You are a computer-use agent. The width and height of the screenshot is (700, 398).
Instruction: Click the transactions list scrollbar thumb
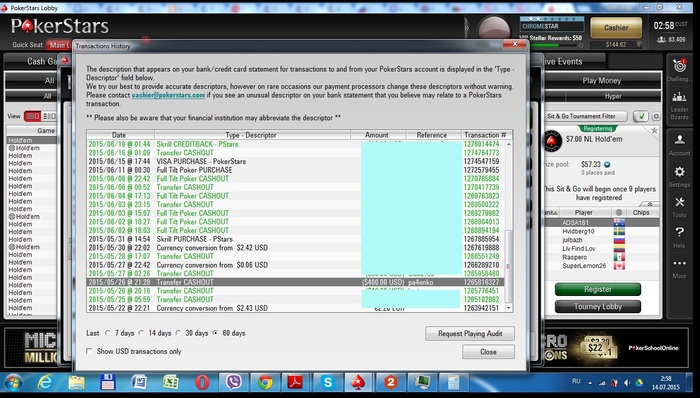[x=508, y=267]
